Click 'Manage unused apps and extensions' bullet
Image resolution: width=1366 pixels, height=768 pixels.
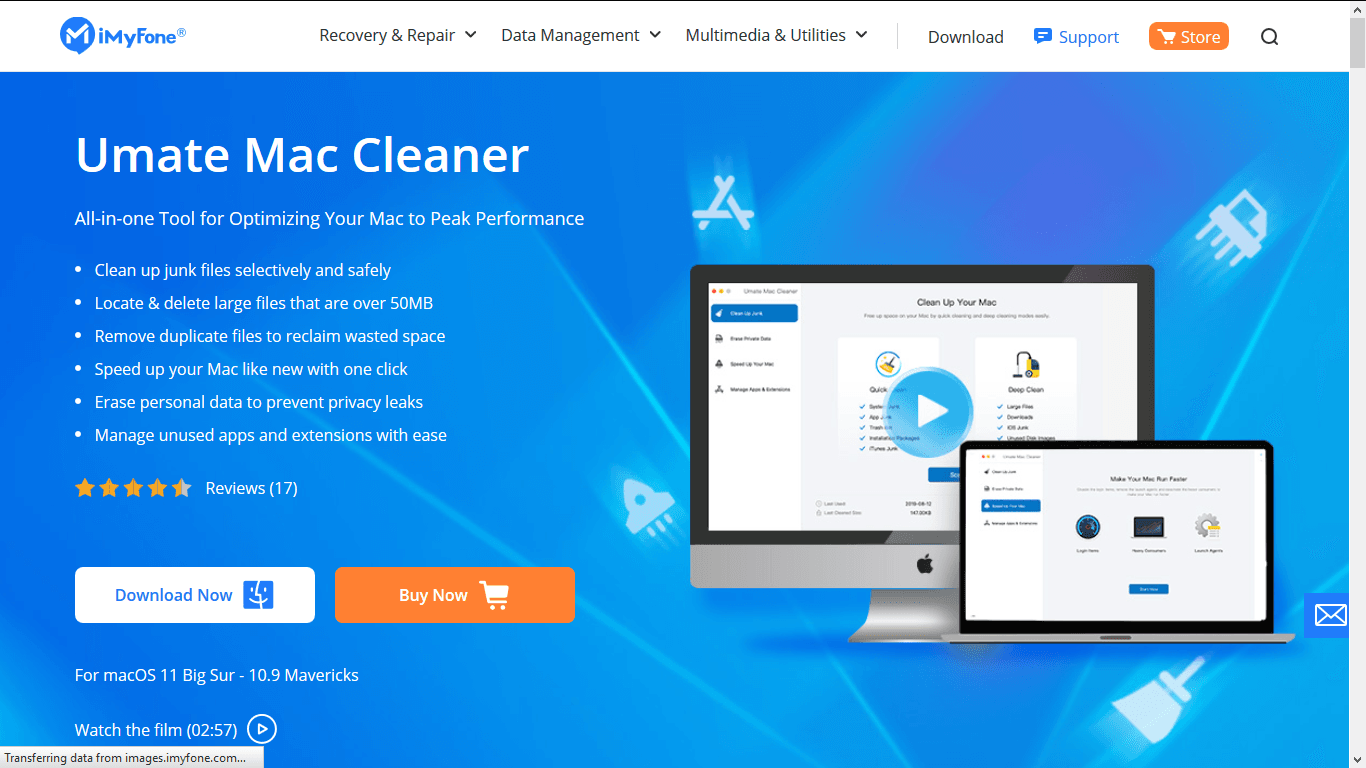coord(271,435)
